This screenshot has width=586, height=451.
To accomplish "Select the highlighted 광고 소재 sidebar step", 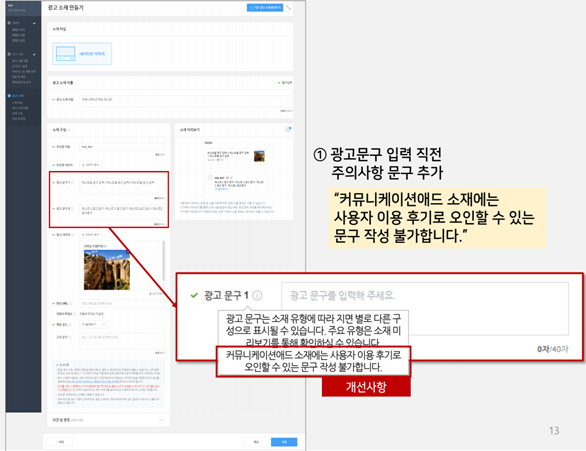I will [18, 96].
